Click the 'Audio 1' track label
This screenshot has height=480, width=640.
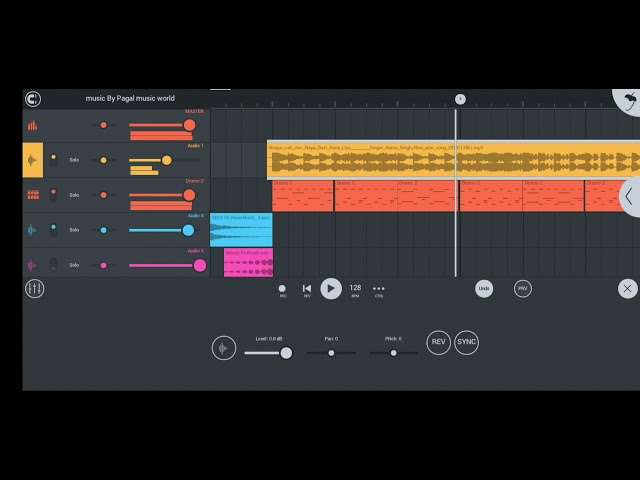[196, 145]
